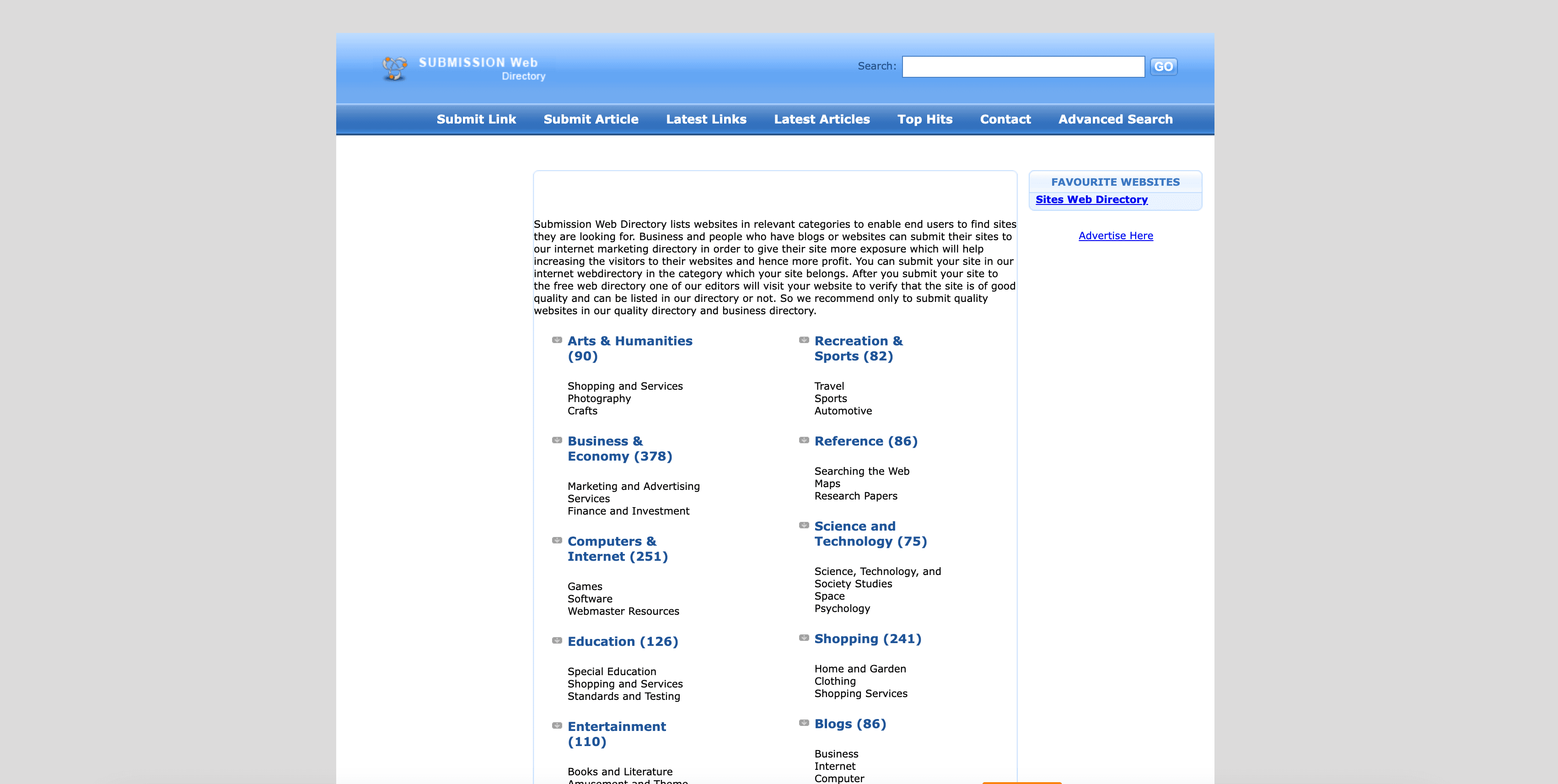
Task: Open Sites Web Directory link
Action: pos(1091,199)
